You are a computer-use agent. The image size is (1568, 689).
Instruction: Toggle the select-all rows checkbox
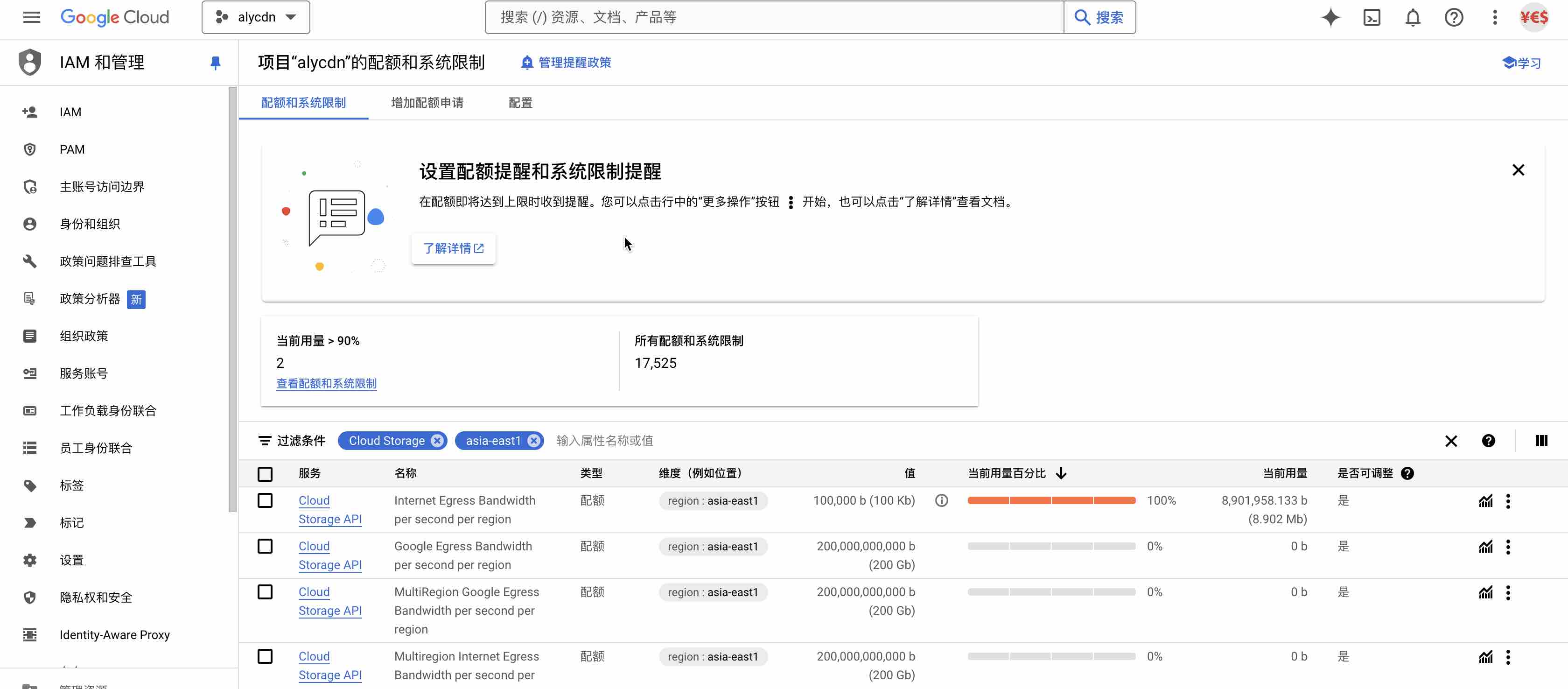pos(265,473)
